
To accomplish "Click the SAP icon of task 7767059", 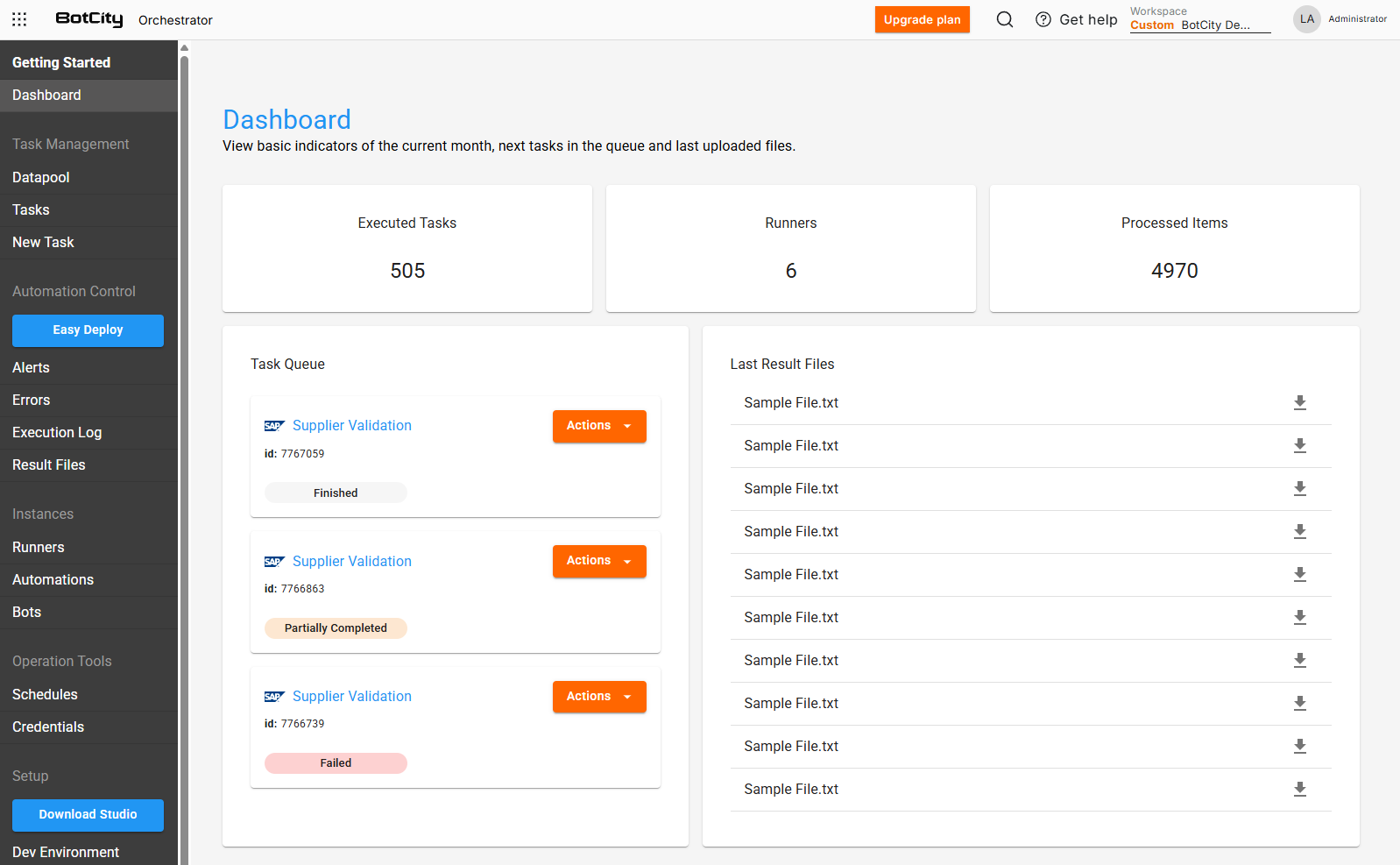I will (274, 426).
